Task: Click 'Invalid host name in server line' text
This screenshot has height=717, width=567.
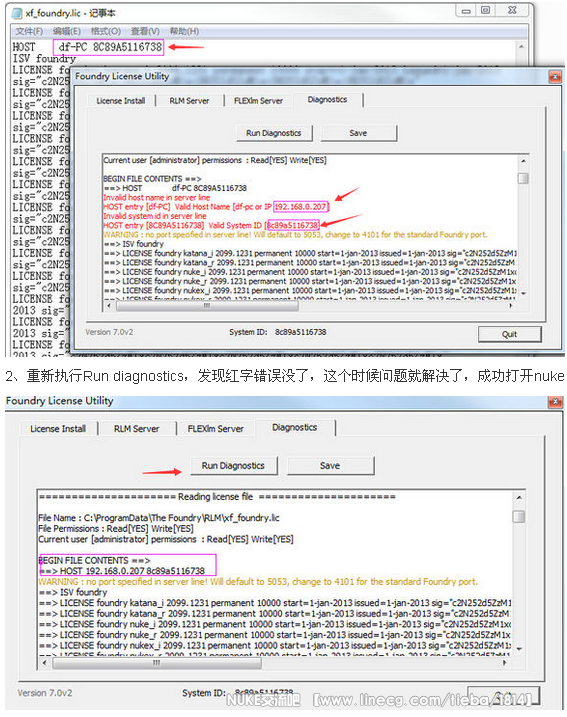Action: click(157, 198)
